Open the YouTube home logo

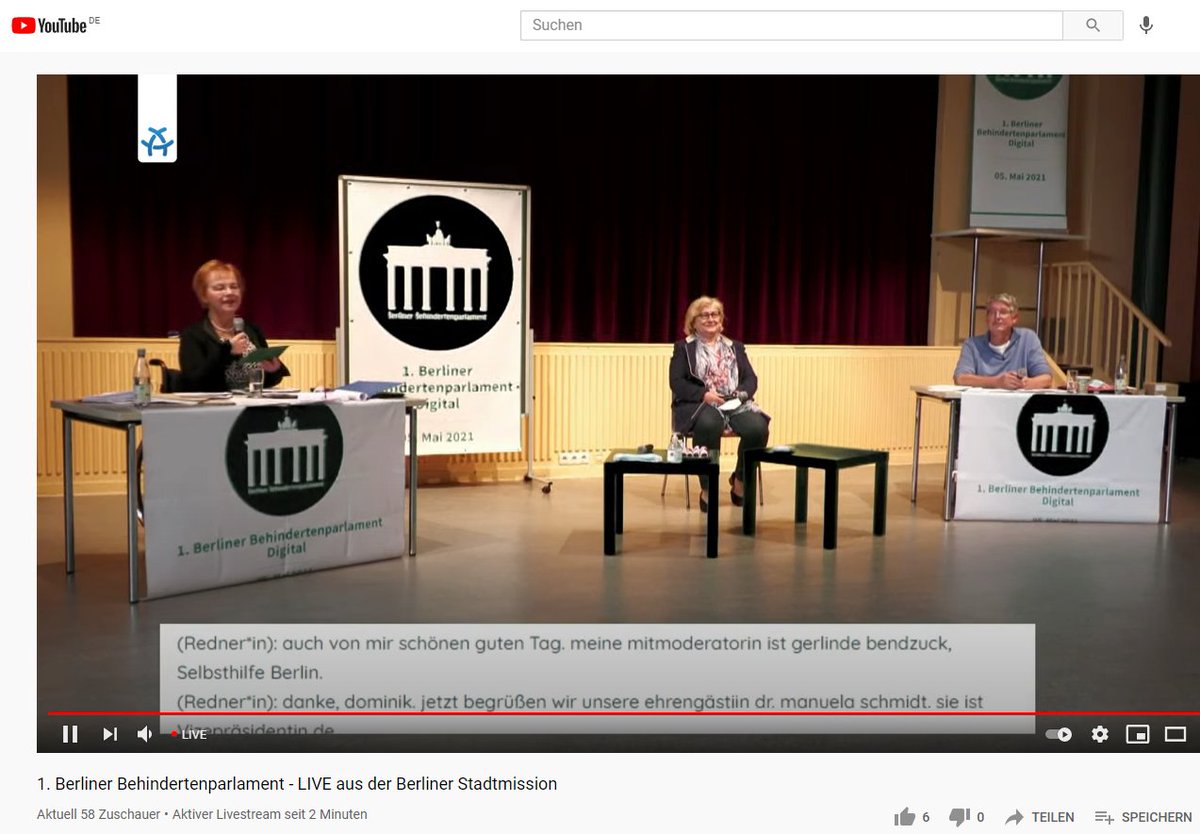coord(50,25)
